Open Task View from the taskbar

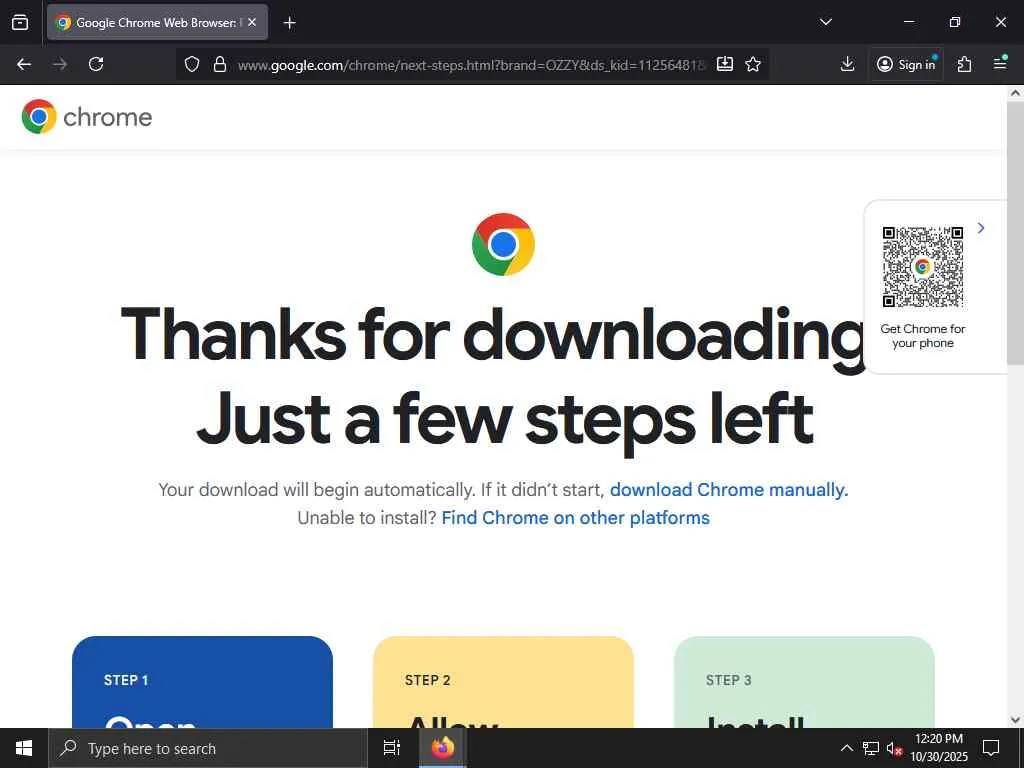392,748
